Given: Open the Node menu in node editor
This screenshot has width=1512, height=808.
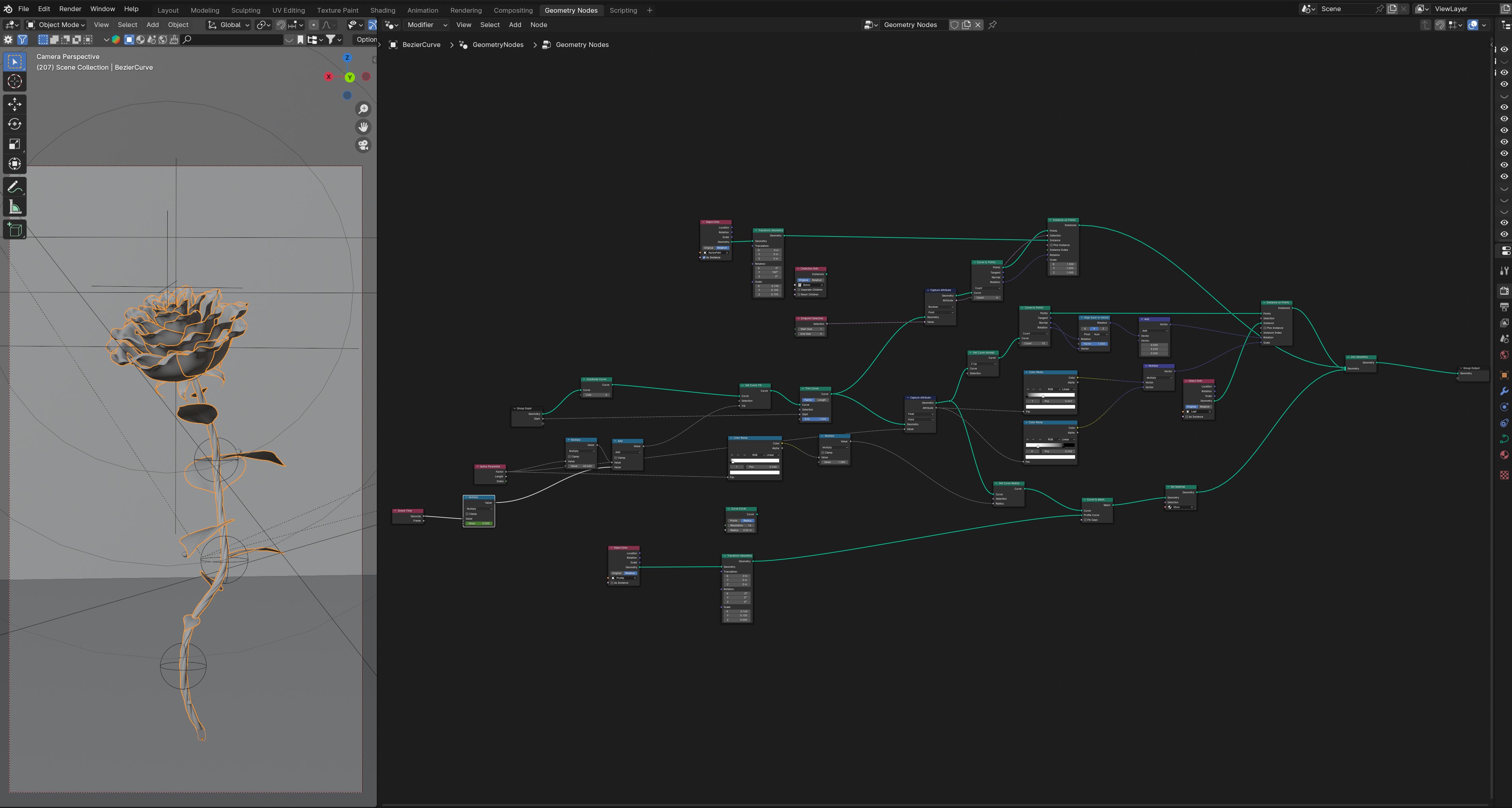Looking at the screenshot, I should [x=538, y=25].
